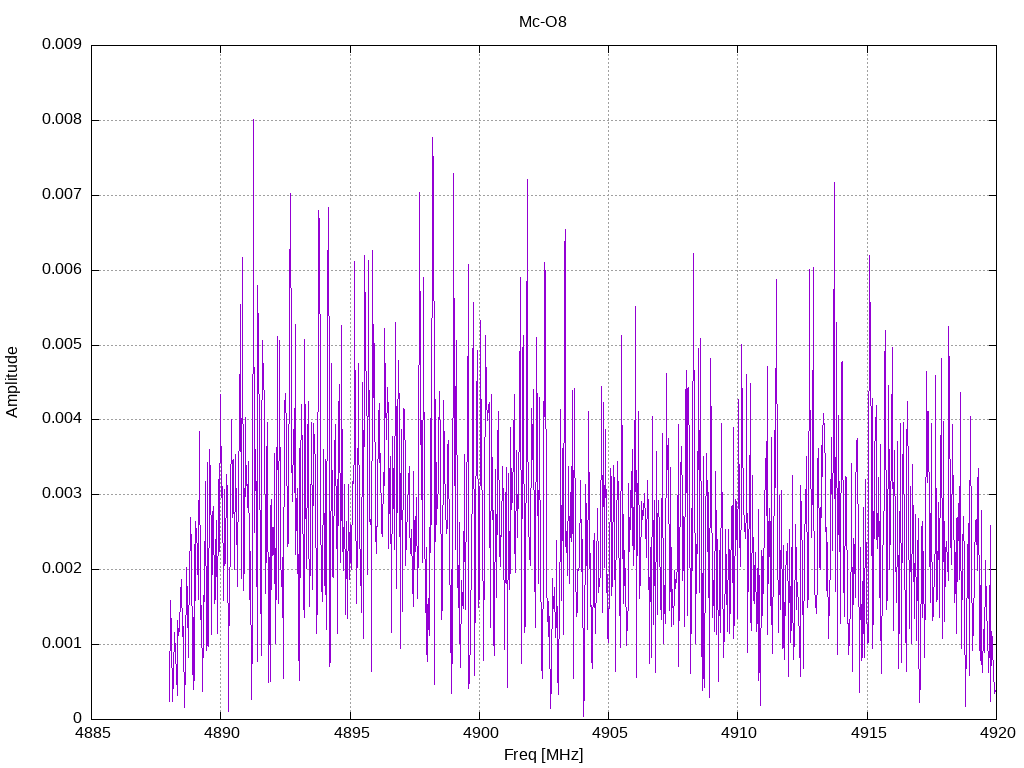The image size is (1024, 768).
Task: Click the 4900 x-axis tick label
Action: pyautogui.click(x=480, y=733)
